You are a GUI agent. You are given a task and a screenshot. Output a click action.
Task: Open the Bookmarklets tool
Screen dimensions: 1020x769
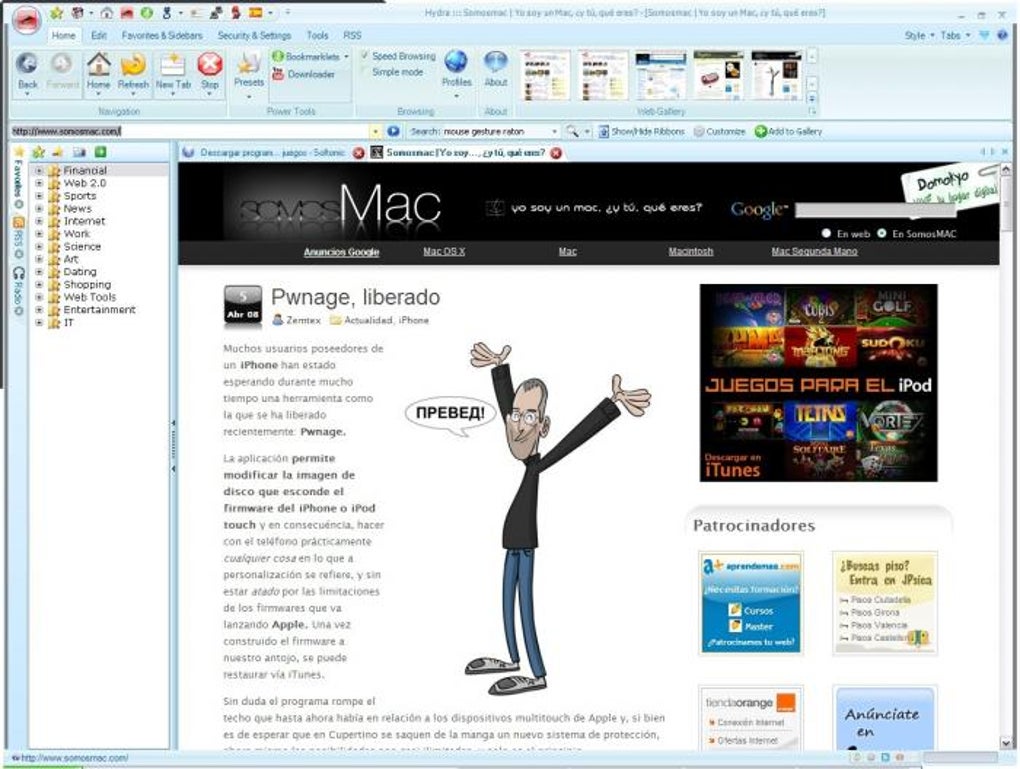[310, 57]
